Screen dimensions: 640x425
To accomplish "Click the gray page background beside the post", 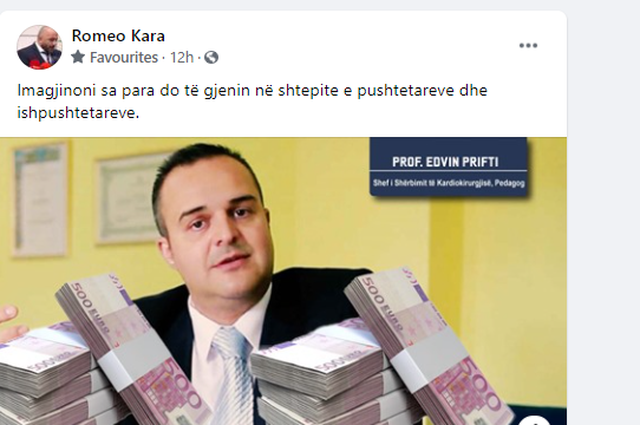I will [603, 212].
